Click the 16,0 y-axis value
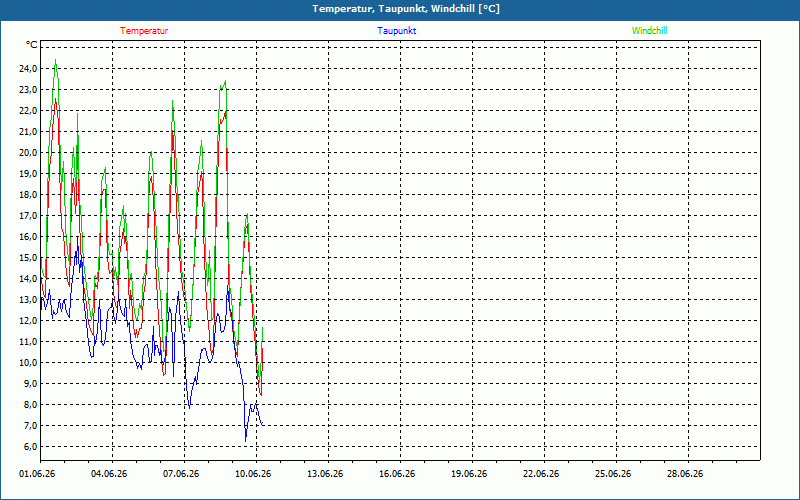Screen dimensions: 800x500 pos(28,236)
